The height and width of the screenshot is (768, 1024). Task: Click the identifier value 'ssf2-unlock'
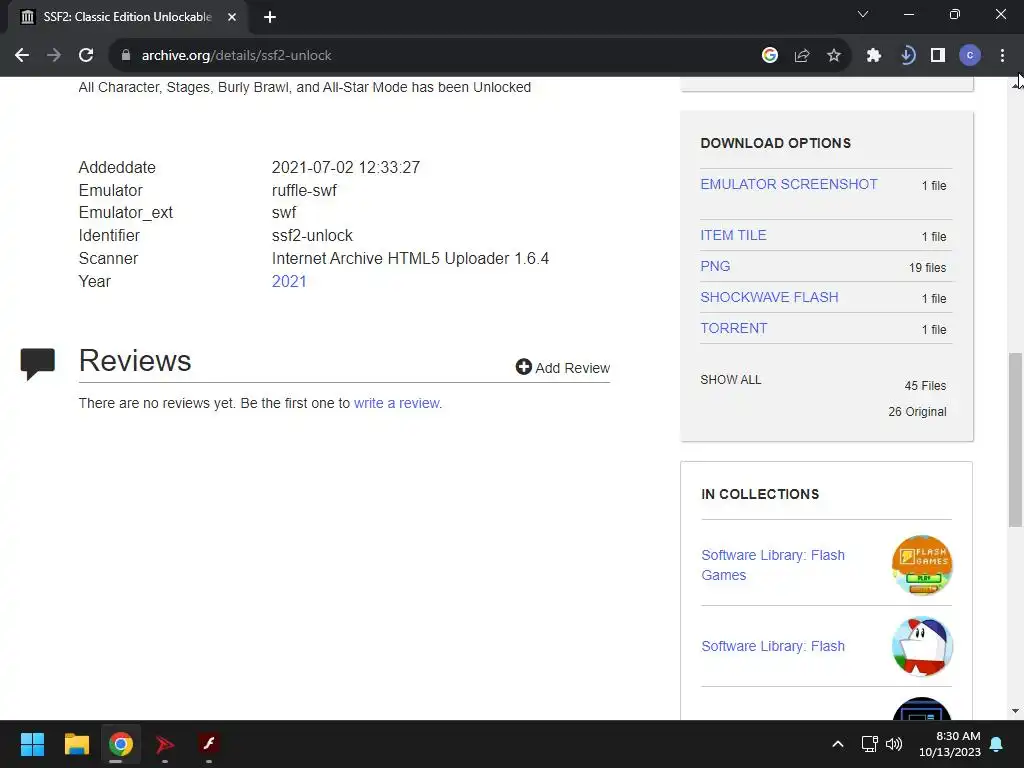pos(312,235)
